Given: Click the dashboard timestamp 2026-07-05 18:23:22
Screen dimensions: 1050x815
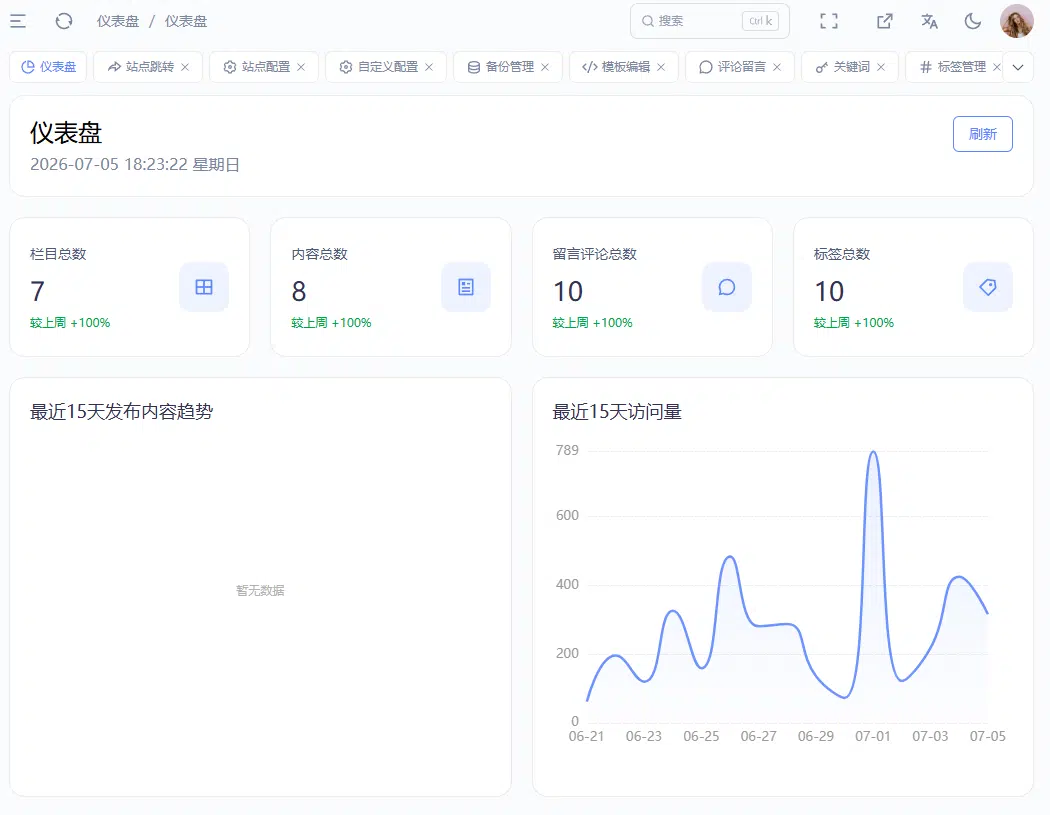Looking at the screenshot, I should [x=109, y=164].
